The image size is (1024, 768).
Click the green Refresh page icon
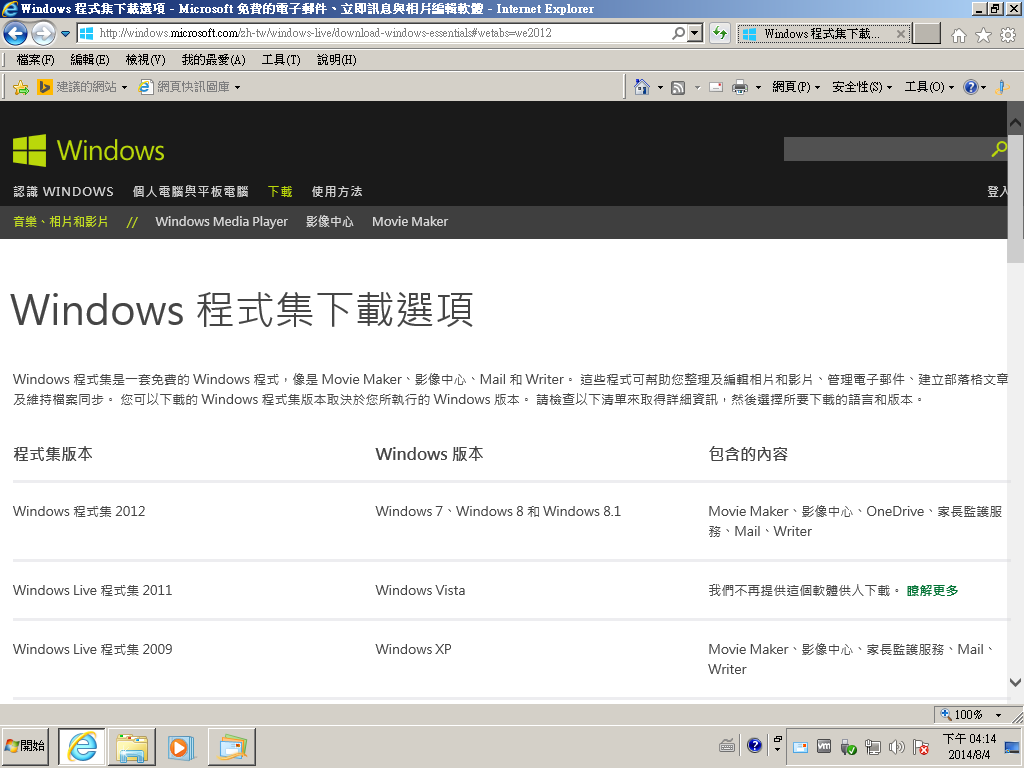720,33
